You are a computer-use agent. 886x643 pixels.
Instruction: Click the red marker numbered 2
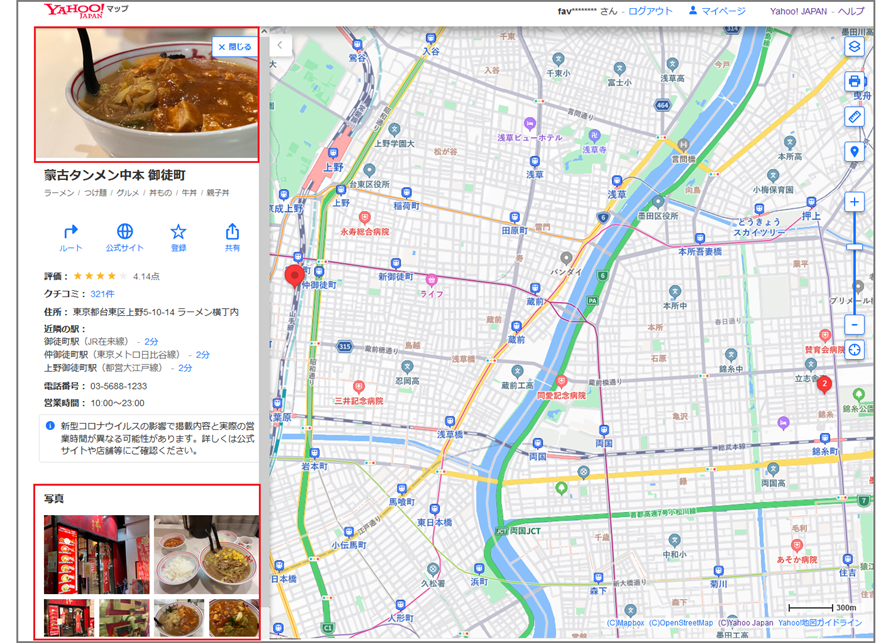[x=824, y=384]
